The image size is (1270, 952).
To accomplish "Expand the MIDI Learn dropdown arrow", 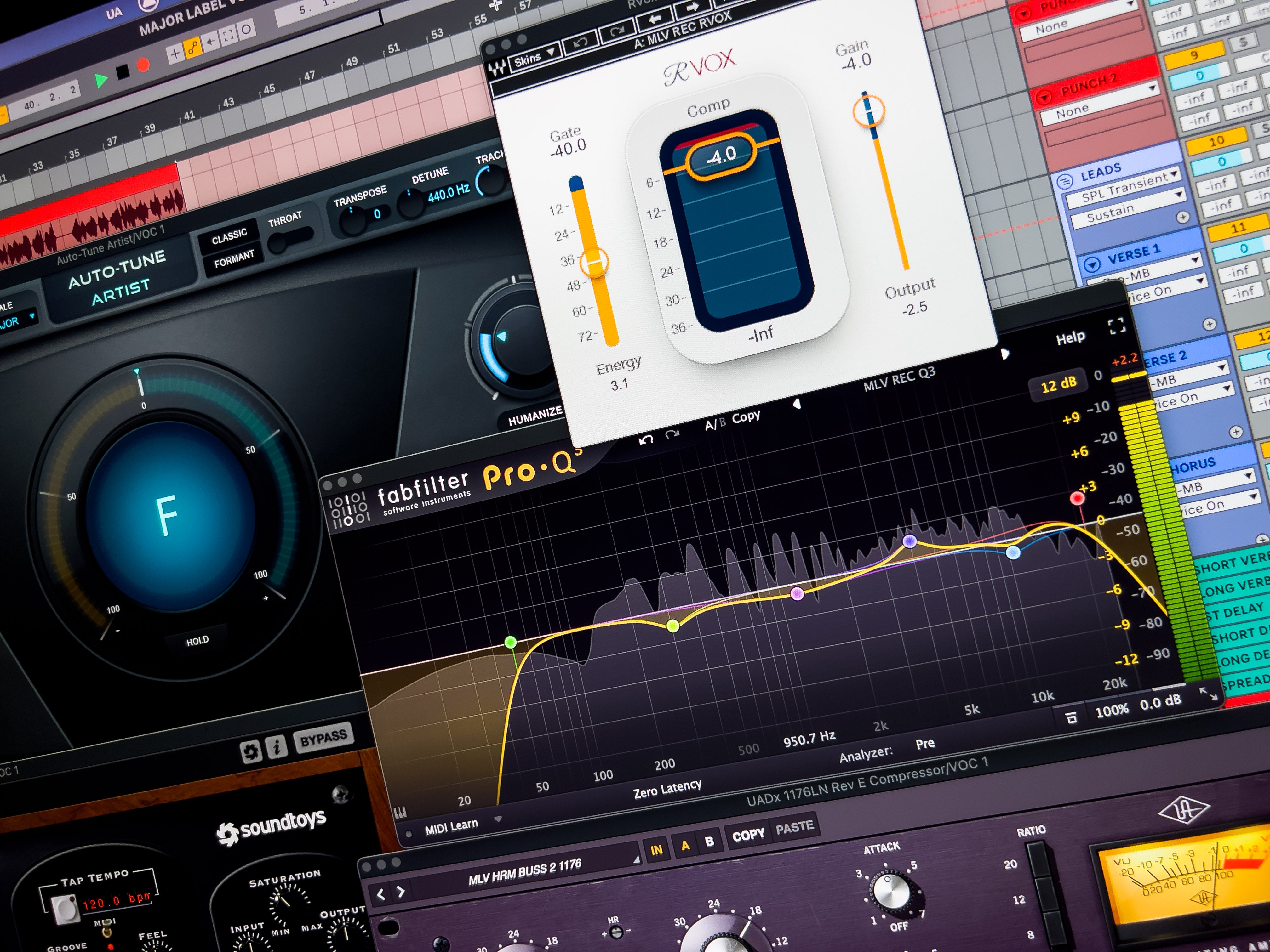I will point(498,818).
